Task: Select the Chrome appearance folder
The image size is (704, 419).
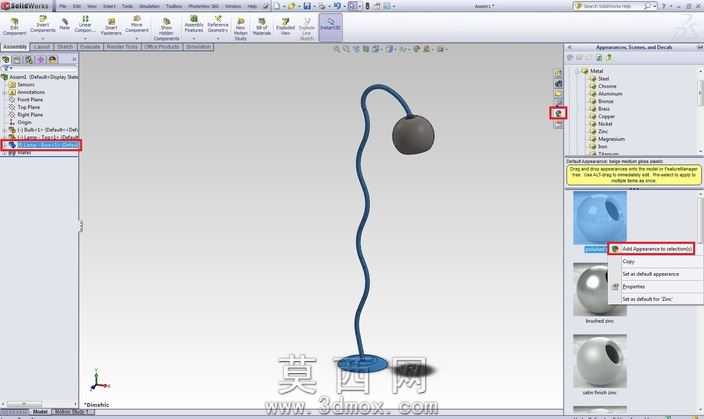Action: (x=607, y=86)
